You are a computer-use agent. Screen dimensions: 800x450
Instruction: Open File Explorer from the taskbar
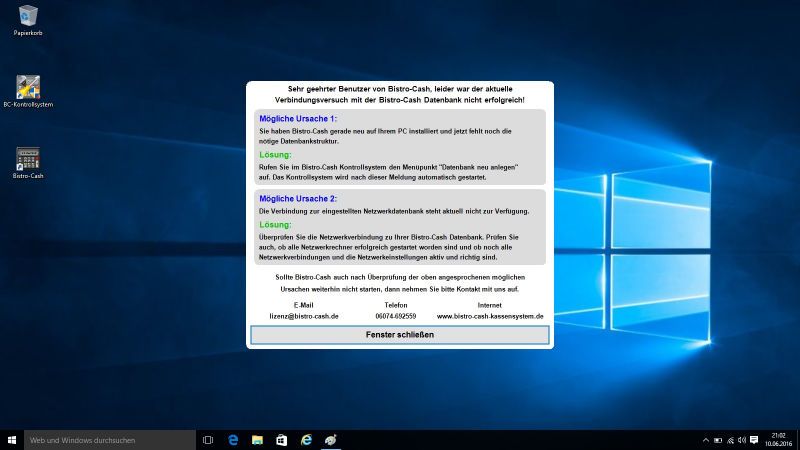pyautogui.click(x=257, y=440)
